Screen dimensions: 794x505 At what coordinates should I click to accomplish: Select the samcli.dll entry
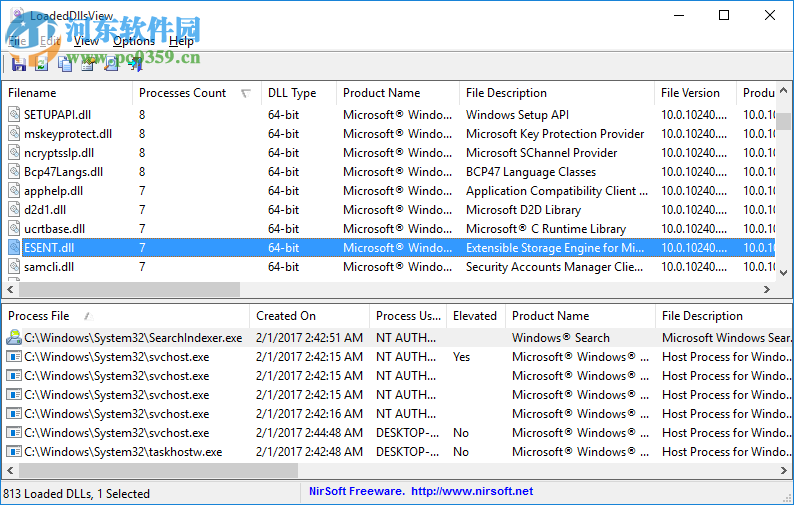49,266
